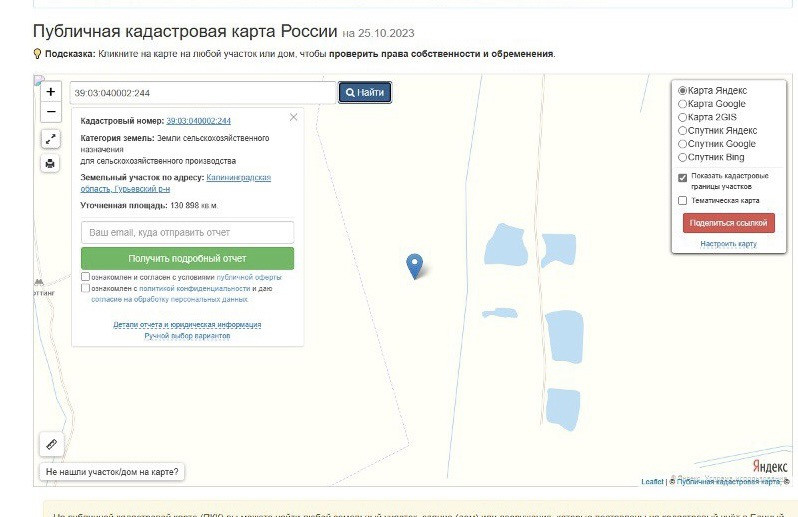Check agreement with публичной оферты checkbox

pos(86,277)
